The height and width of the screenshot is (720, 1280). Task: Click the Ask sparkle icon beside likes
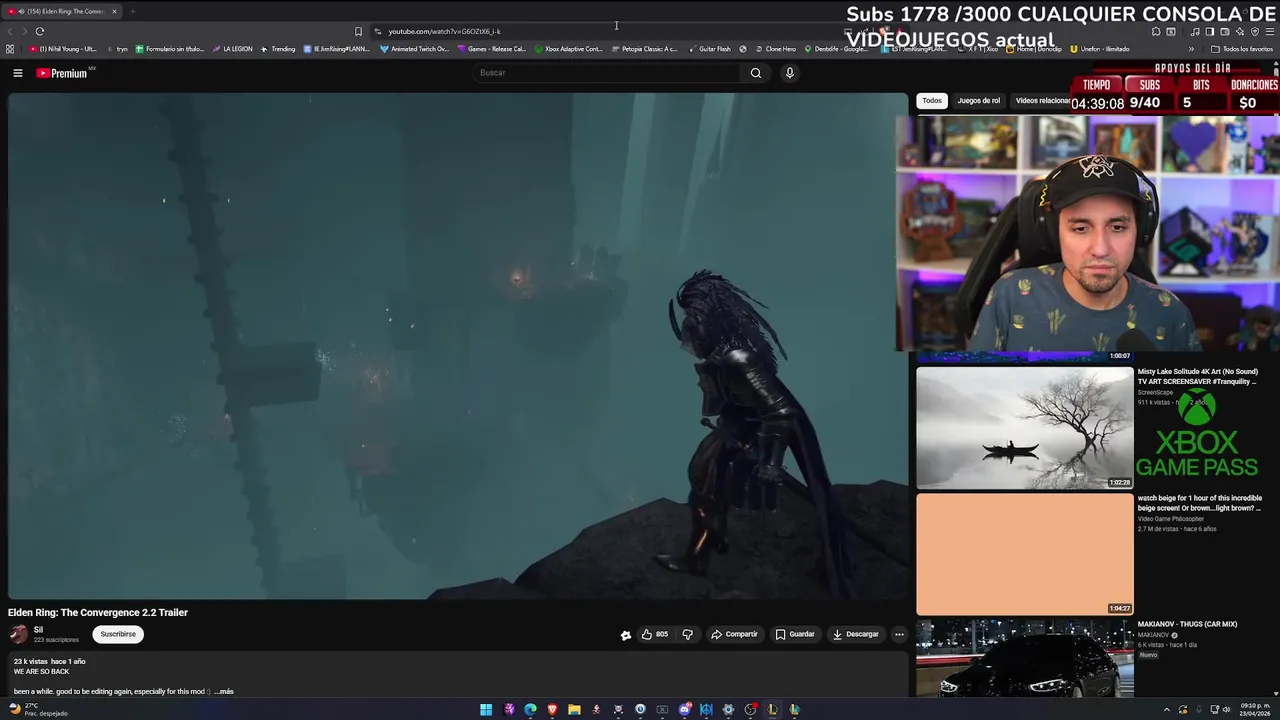(626, 634)
